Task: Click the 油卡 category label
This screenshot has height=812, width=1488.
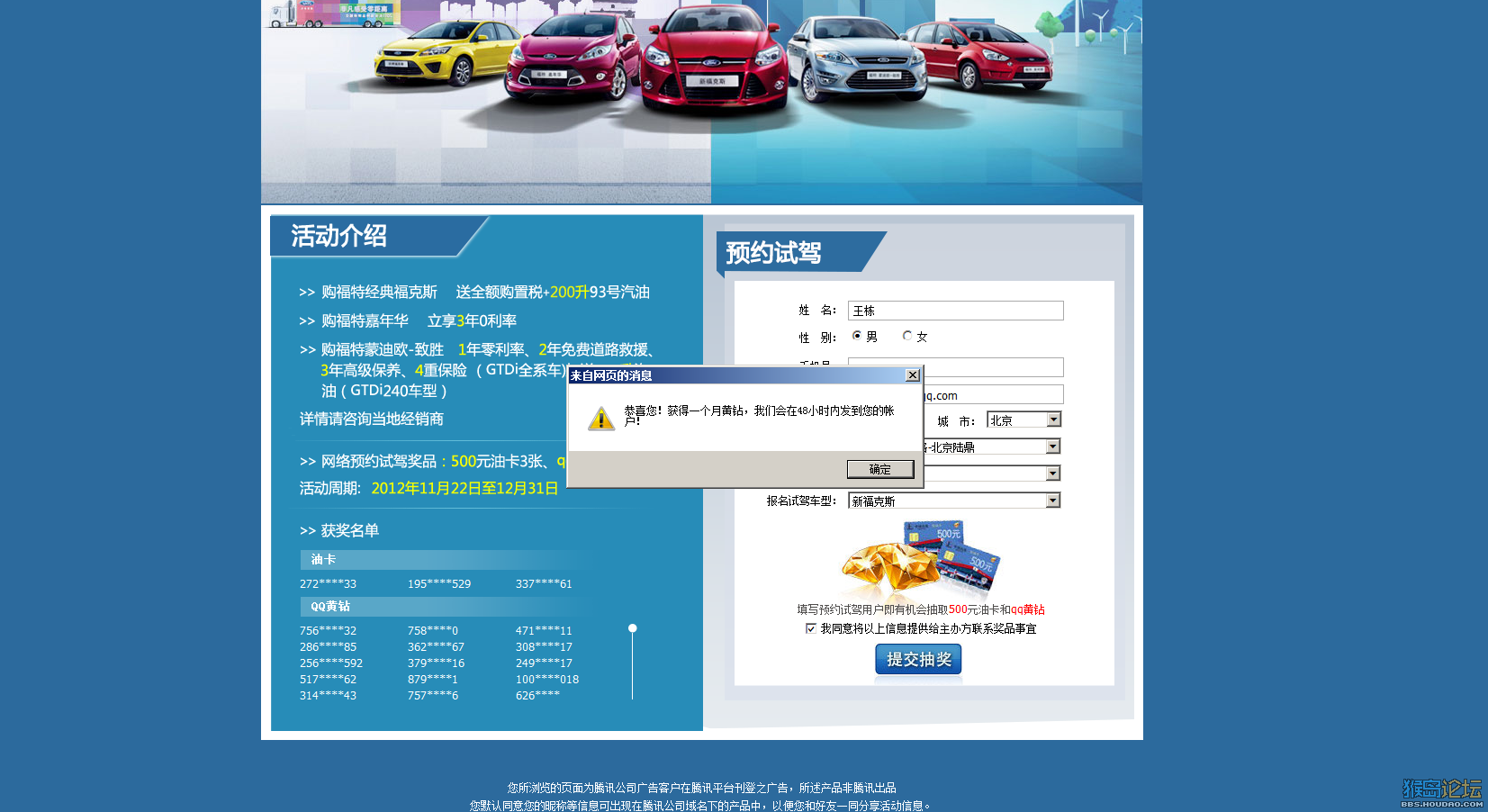Action: [x=323, y=559]
